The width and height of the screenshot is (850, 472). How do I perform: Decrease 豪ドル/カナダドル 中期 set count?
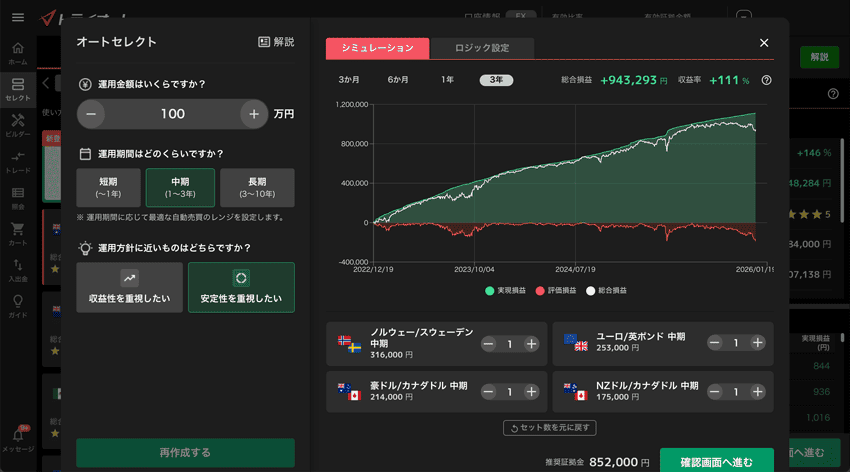point(488,392)
